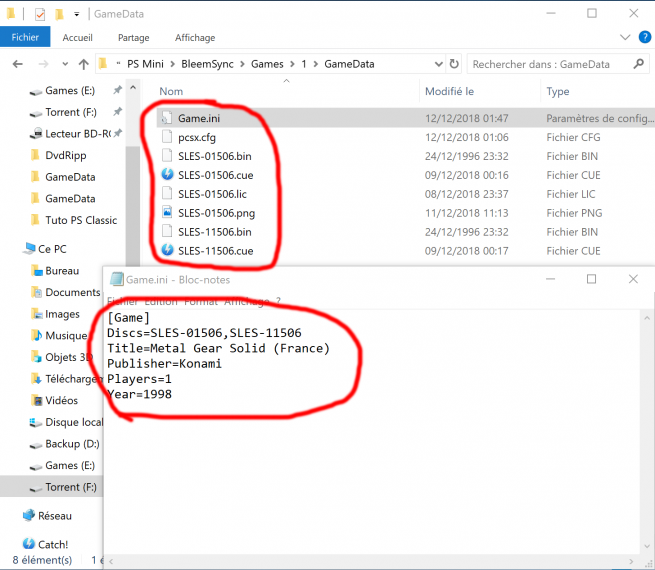Close the Bloc-notes window

(x=633, y=279)
